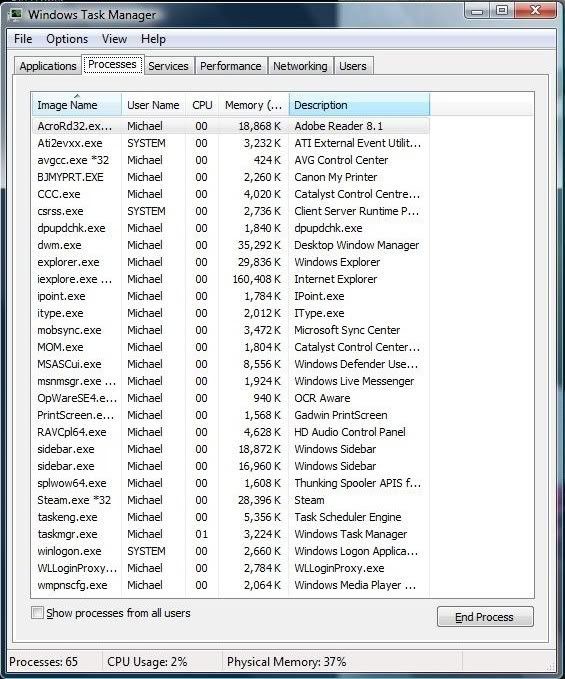Image resolution: width=565 pixels, height=679 pixels.
Task: Sort by Description column header
Action: [359, 105]
